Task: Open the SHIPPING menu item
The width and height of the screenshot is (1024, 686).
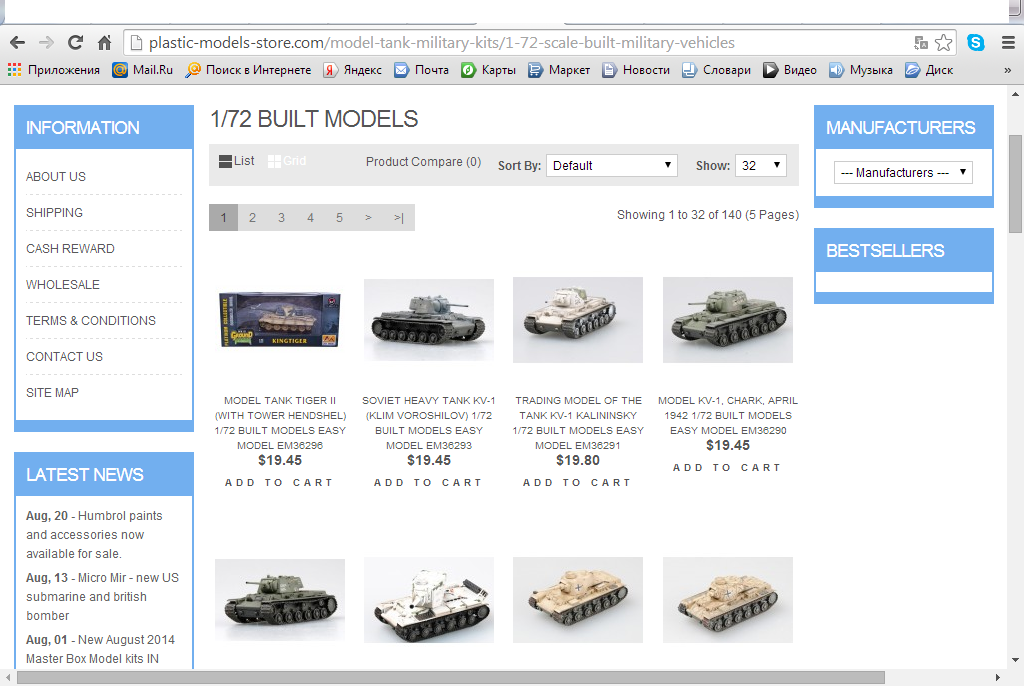Action: click(x=54, y=213)
